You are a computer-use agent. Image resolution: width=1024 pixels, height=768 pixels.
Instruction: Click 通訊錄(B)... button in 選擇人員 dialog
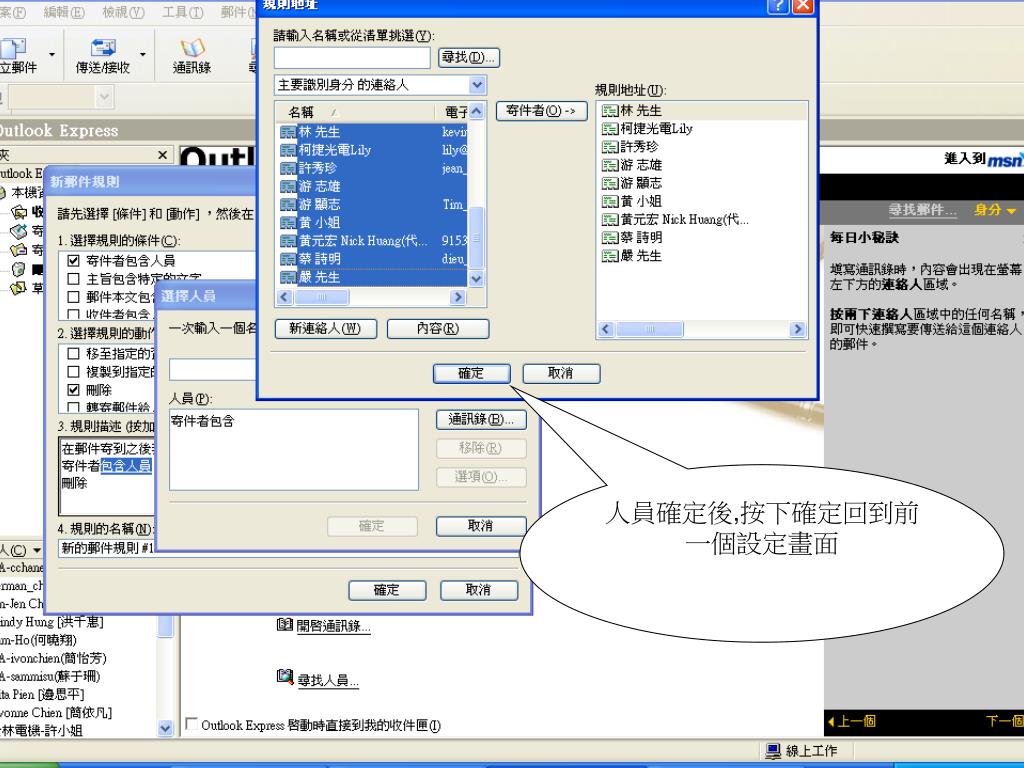click(x=481, y=420)
